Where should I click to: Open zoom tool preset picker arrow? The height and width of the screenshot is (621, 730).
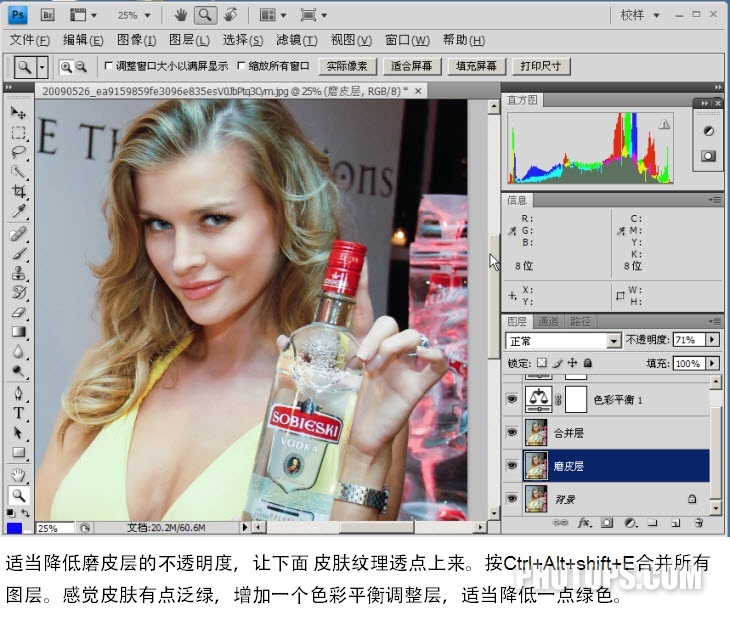pyautogui.click(x=42, y=68)
